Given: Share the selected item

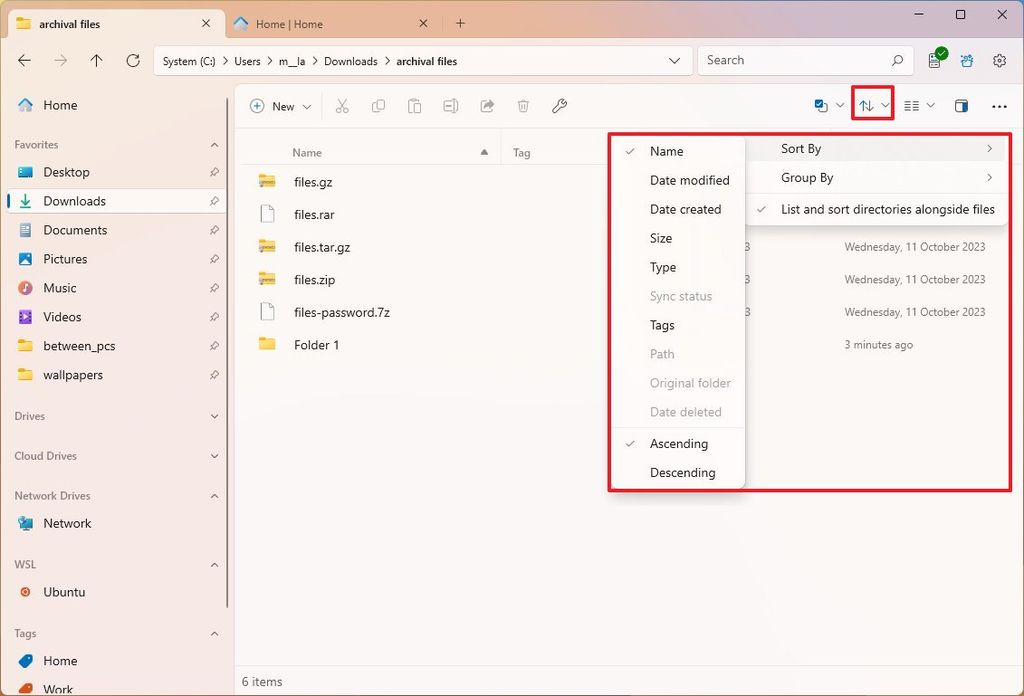Looking at the screenshot, I should [x=487, y=106].
